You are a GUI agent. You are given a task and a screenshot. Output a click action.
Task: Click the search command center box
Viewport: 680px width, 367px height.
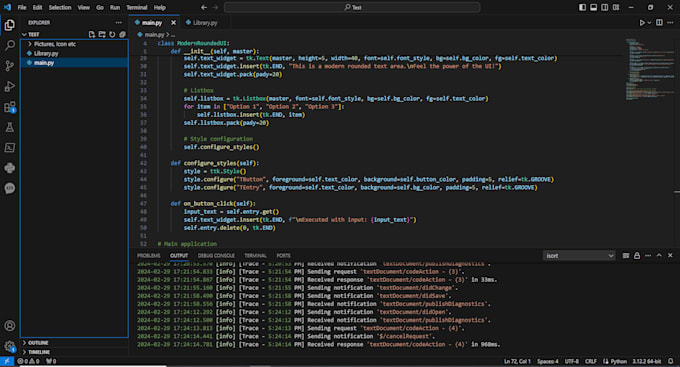click(x=352, y=7)
